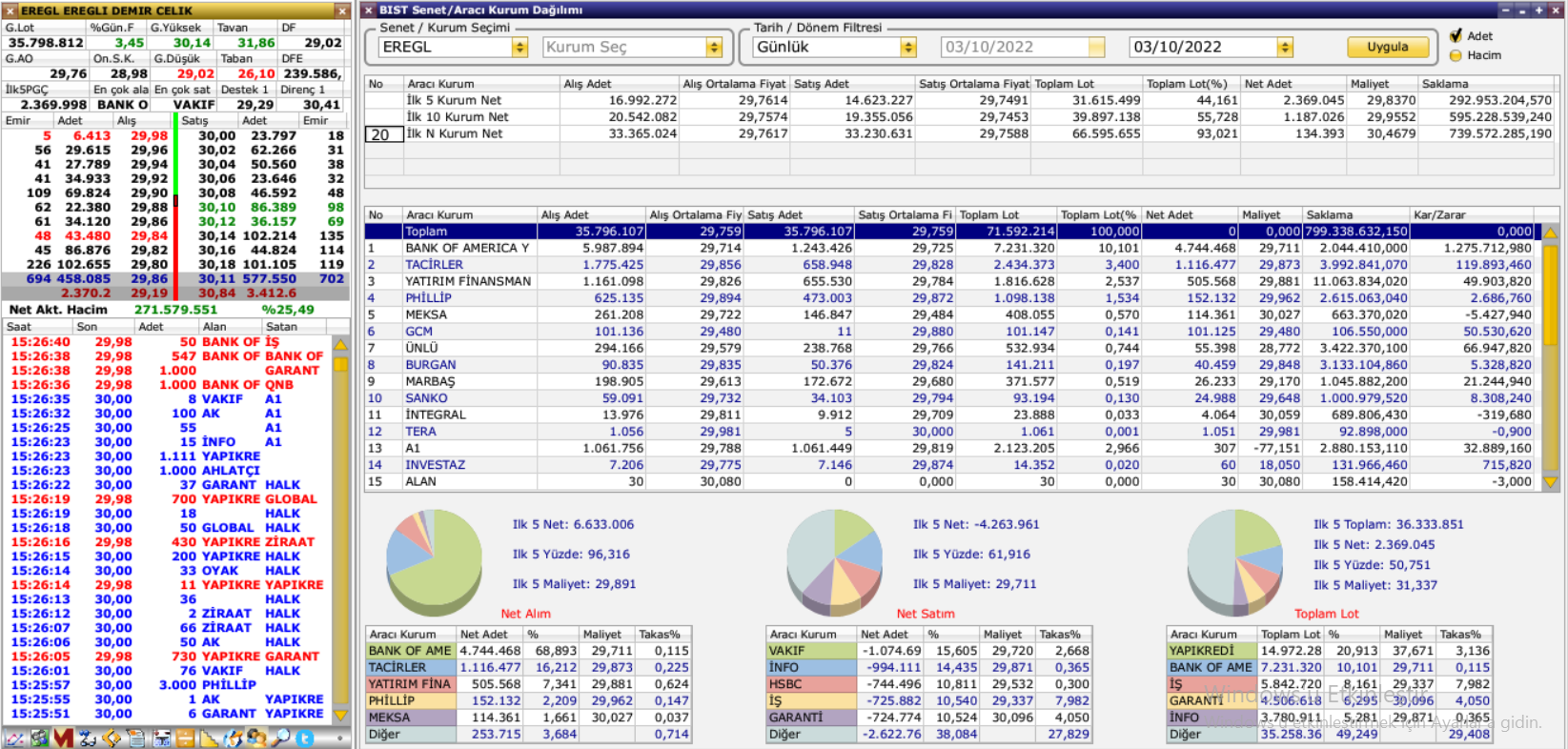1568x749 pixels.
Task: Click the two-users icon in bottom toolbar
Action: 256,738
